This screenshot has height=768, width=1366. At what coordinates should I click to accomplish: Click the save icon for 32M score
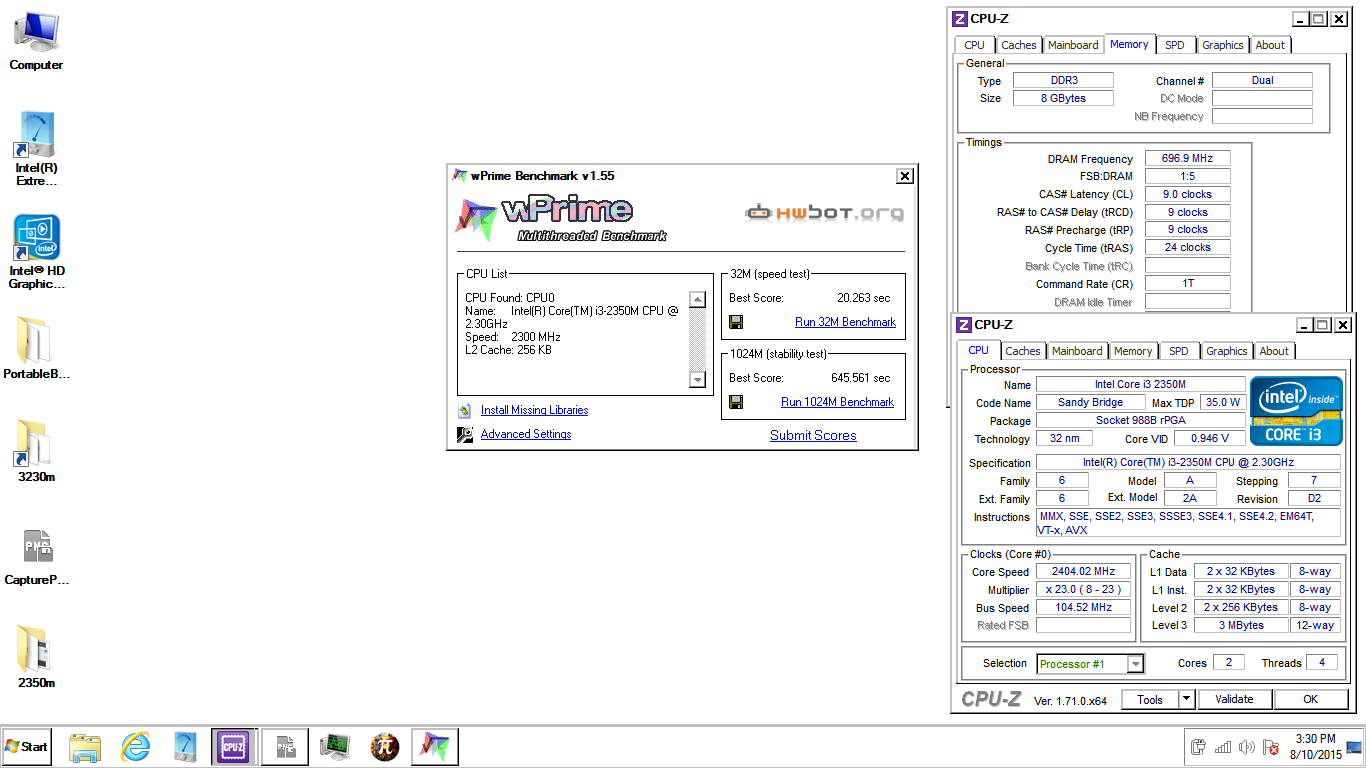(736, 322)
